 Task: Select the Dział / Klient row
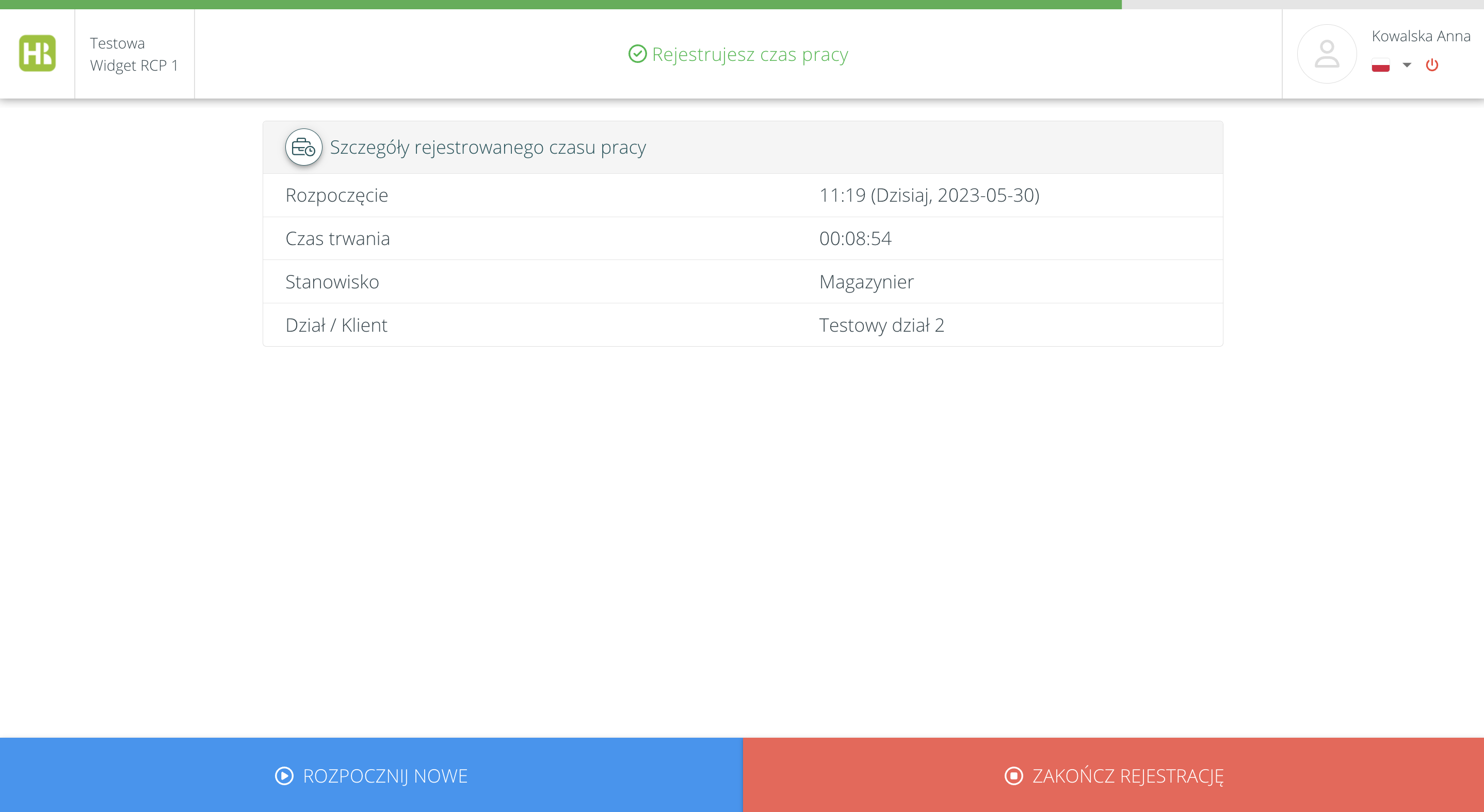point(743,325)
